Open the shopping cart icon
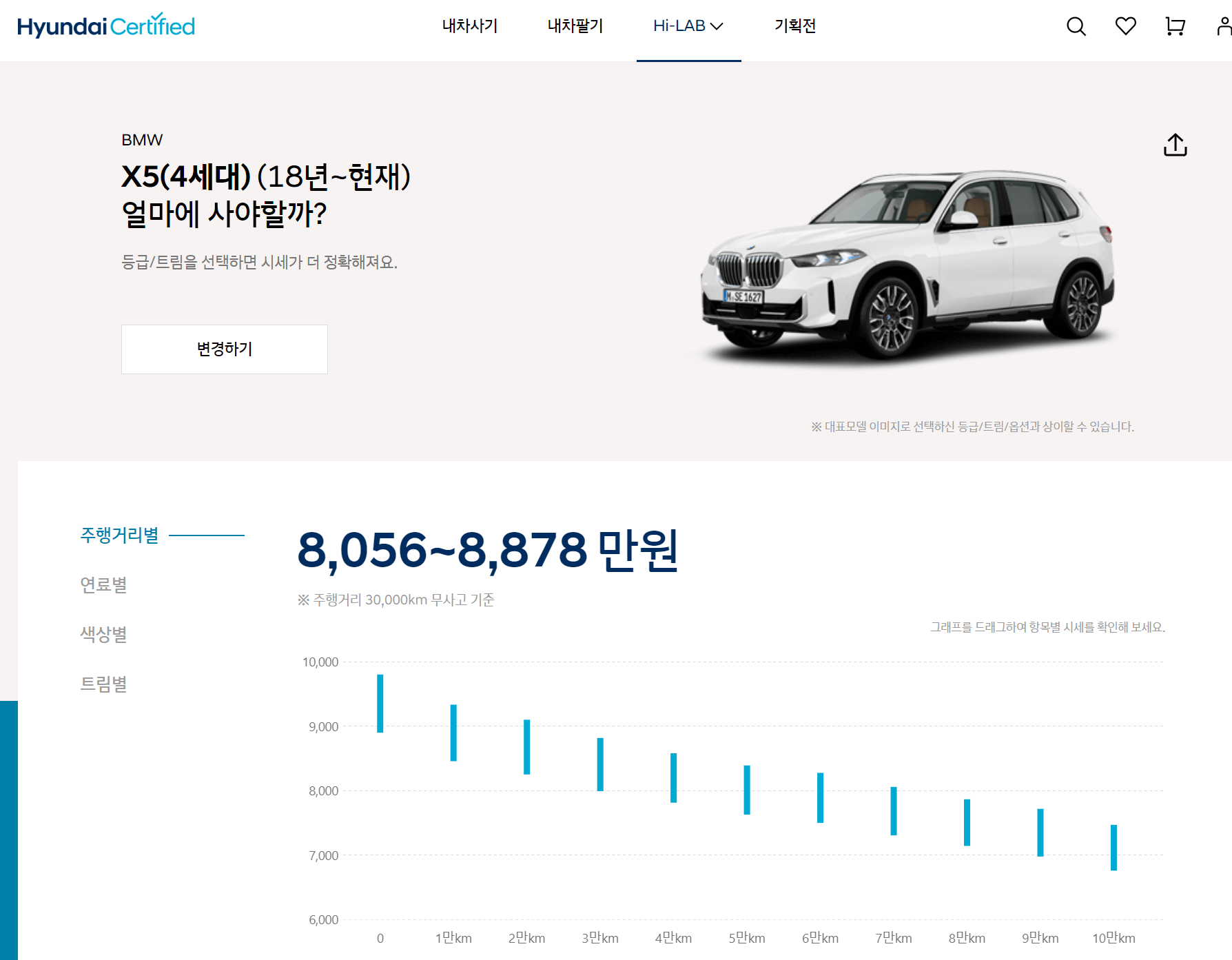This screenshot has width=1232, height=960. (x=1175, y=26)
